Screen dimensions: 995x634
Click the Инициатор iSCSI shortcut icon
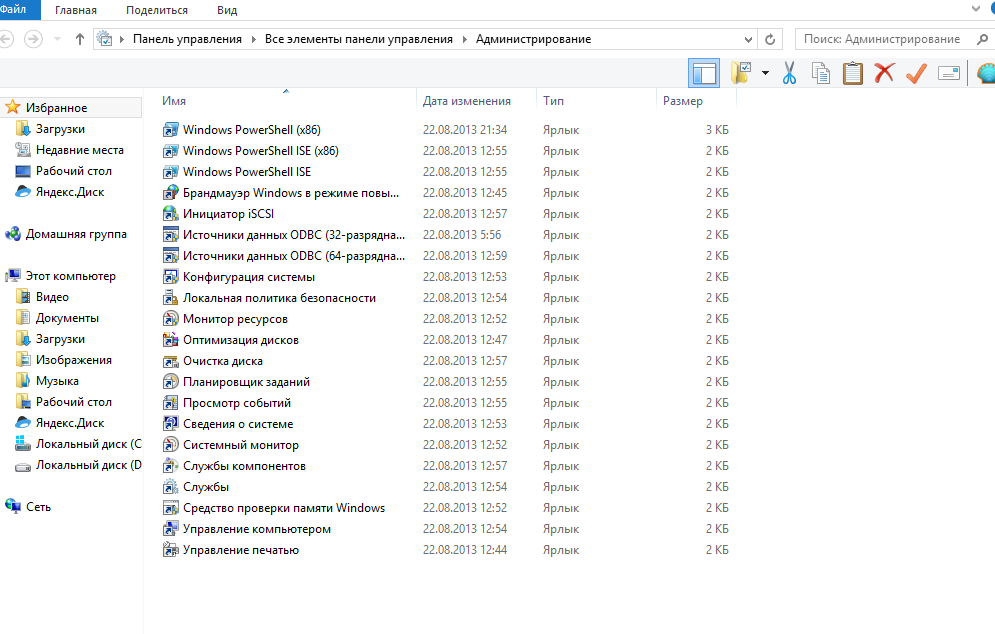pyautogui.click(x=171, y=213)
